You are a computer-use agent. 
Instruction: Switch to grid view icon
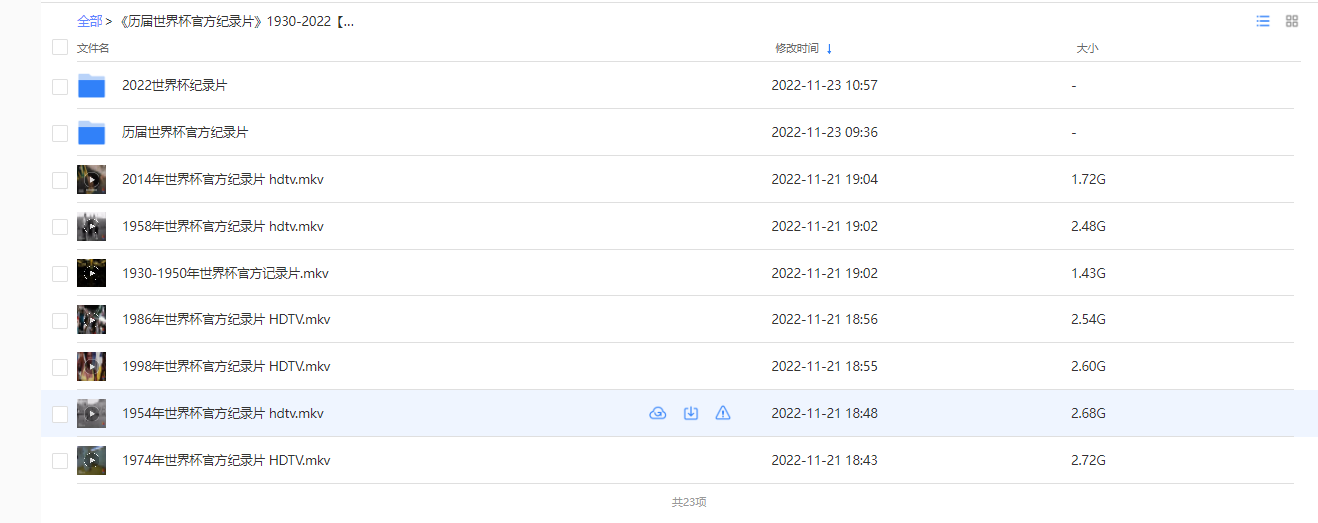pyautogui.click(x=1292, y=21)
